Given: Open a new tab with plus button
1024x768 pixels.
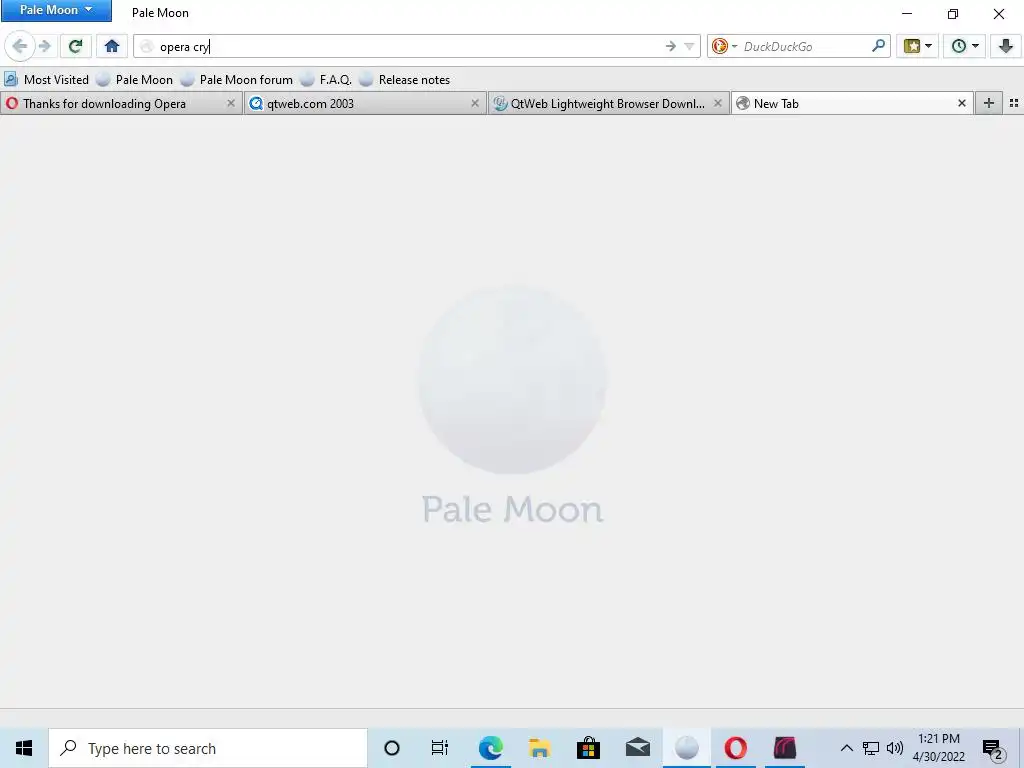Looking at the screenshot, I should tap(989, 103).
